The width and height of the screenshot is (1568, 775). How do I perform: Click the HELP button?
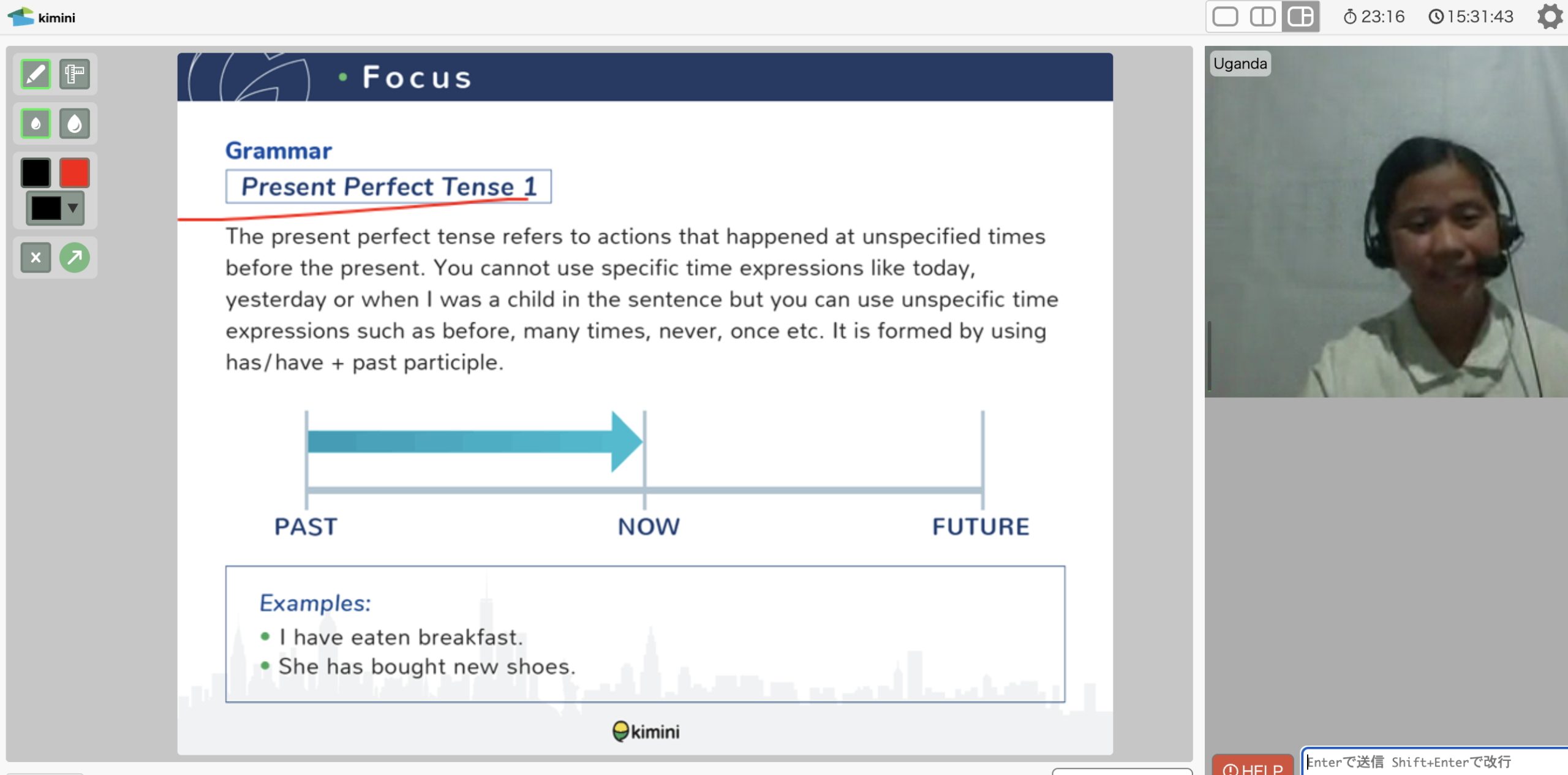pos(1253,766)
